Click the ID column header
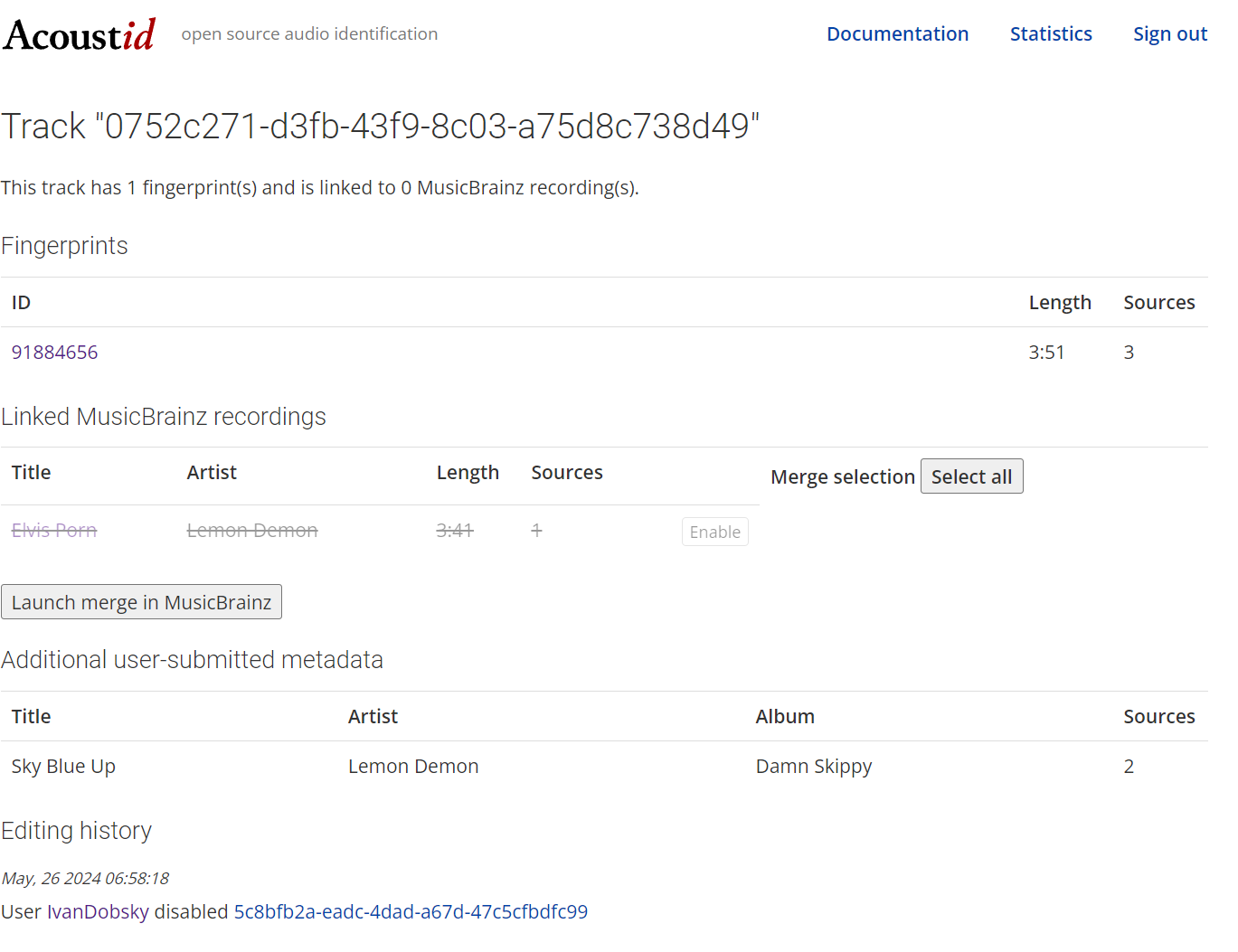This screenshot has width=1238, height=952. click(21, 302)
